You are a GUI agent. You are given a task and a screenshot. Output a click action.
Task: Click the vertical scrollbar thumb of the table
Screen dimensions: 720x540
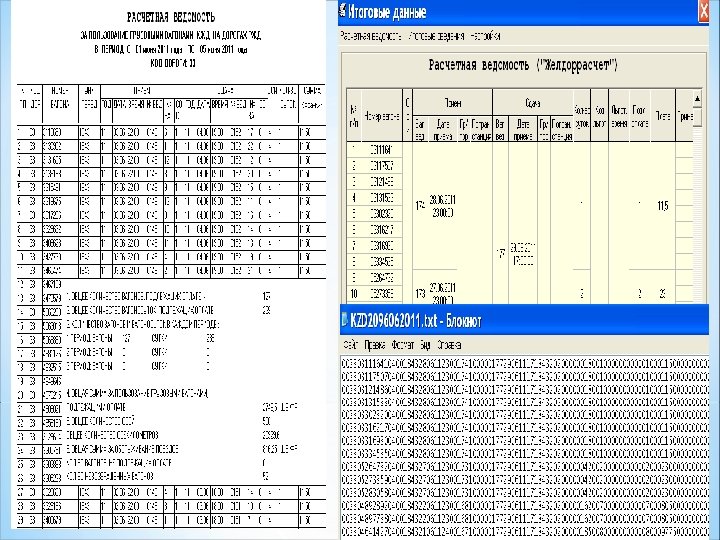[x=697, y=117]
